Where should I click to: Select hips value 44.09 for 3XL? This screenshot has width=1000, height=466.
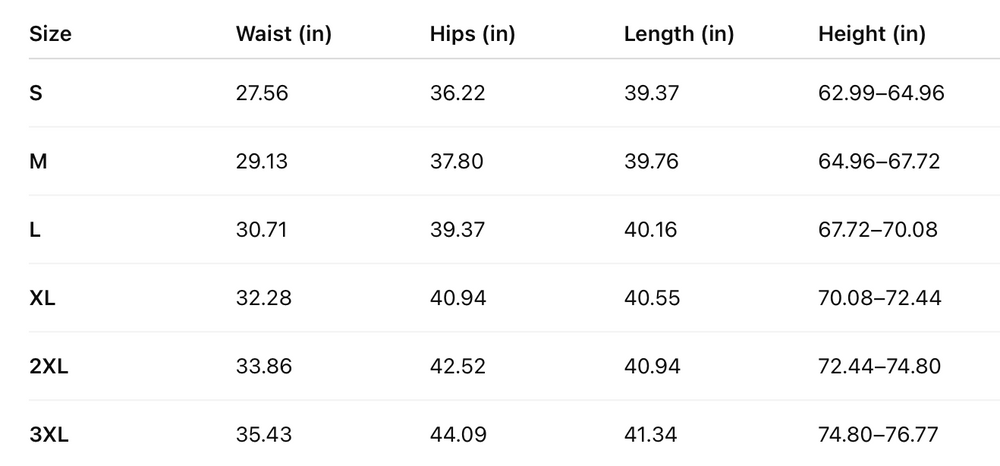(x=457, y=435)
